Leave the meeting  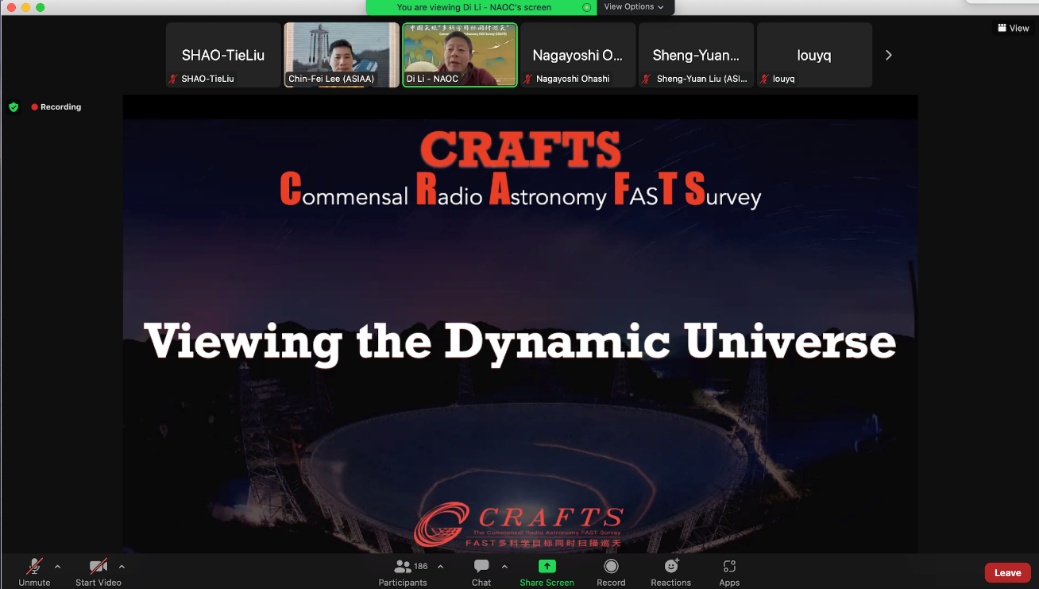coord(1007,572)
